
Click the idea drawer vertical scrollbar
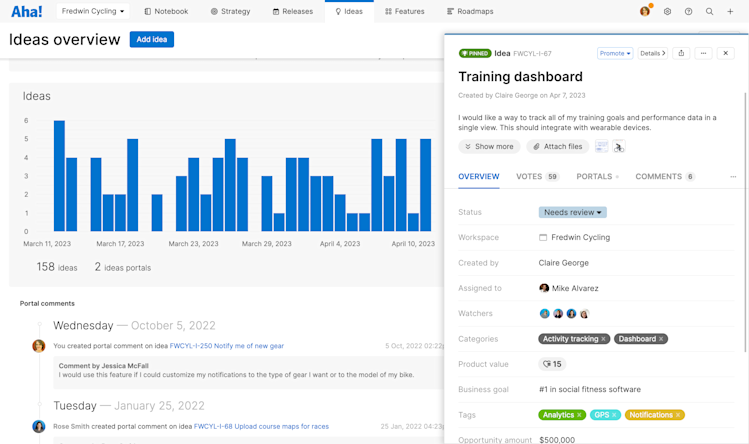tap(745, 222)
